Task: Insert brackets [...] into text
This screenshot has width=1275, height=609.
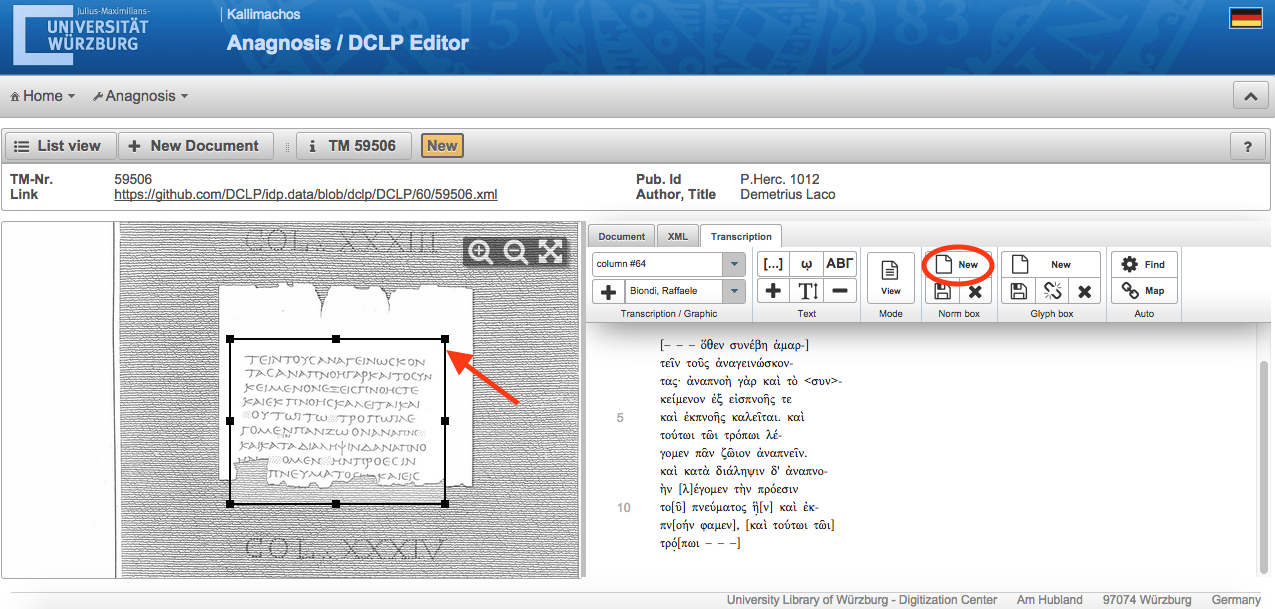Action: tap(773, 265)
